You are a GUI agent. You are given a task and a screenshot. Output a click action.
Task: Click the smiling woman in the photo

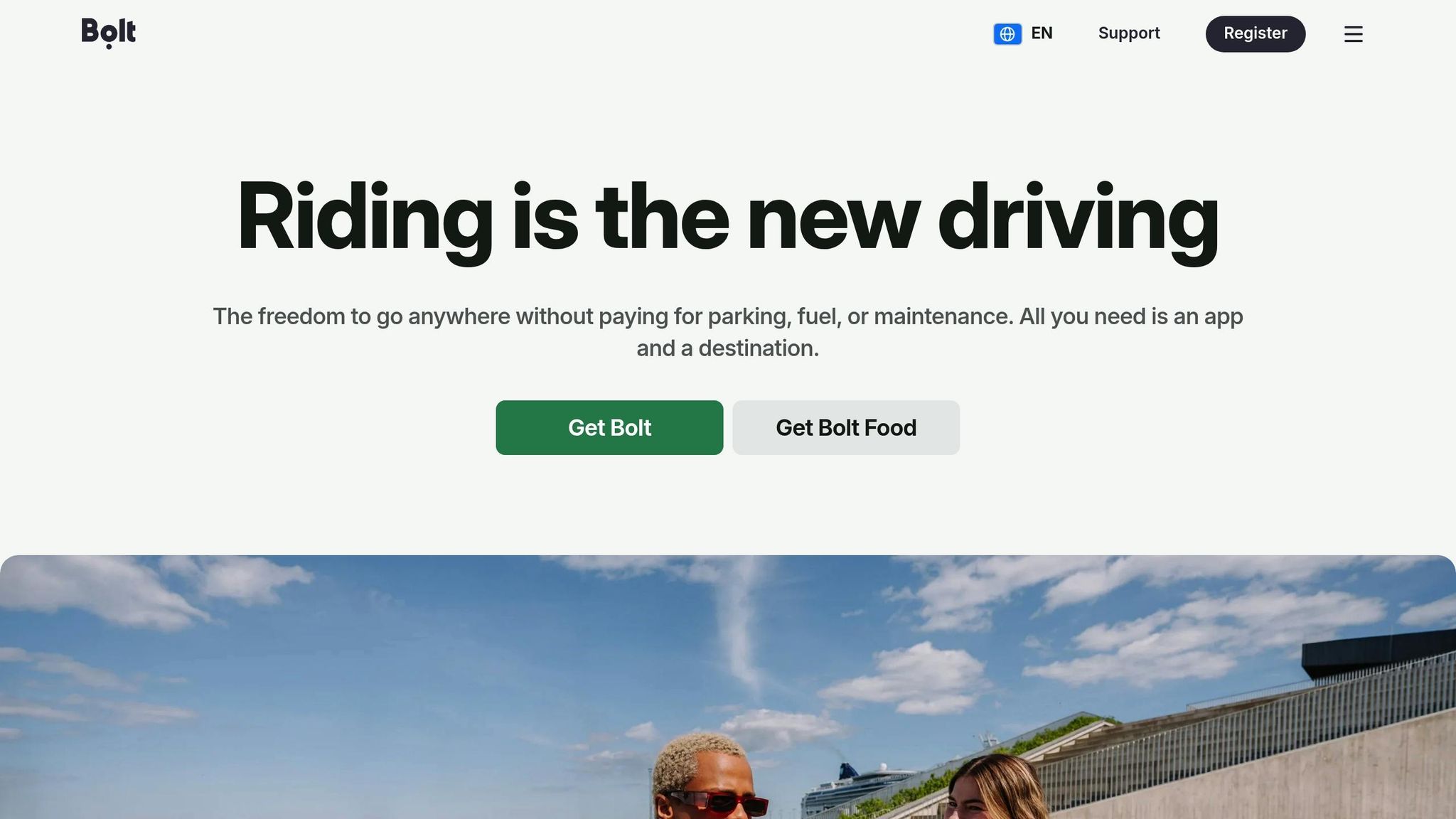tap(995, 788)
